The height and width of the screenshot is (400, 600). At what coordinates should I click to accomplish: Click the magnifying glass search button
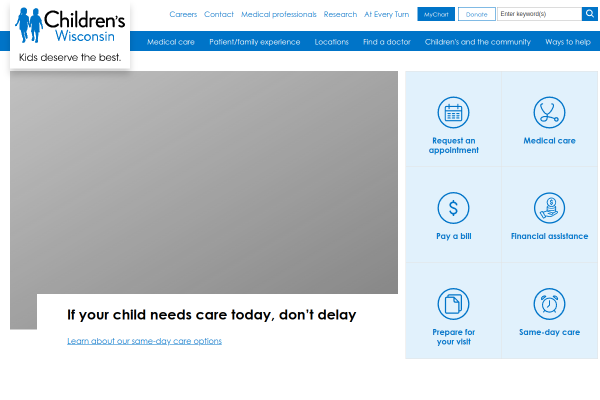[590, 14]
